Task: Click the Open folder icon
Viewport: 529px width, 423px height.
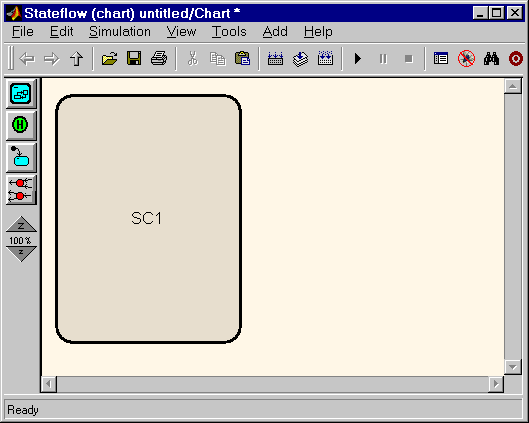Action: pos(109,59)
